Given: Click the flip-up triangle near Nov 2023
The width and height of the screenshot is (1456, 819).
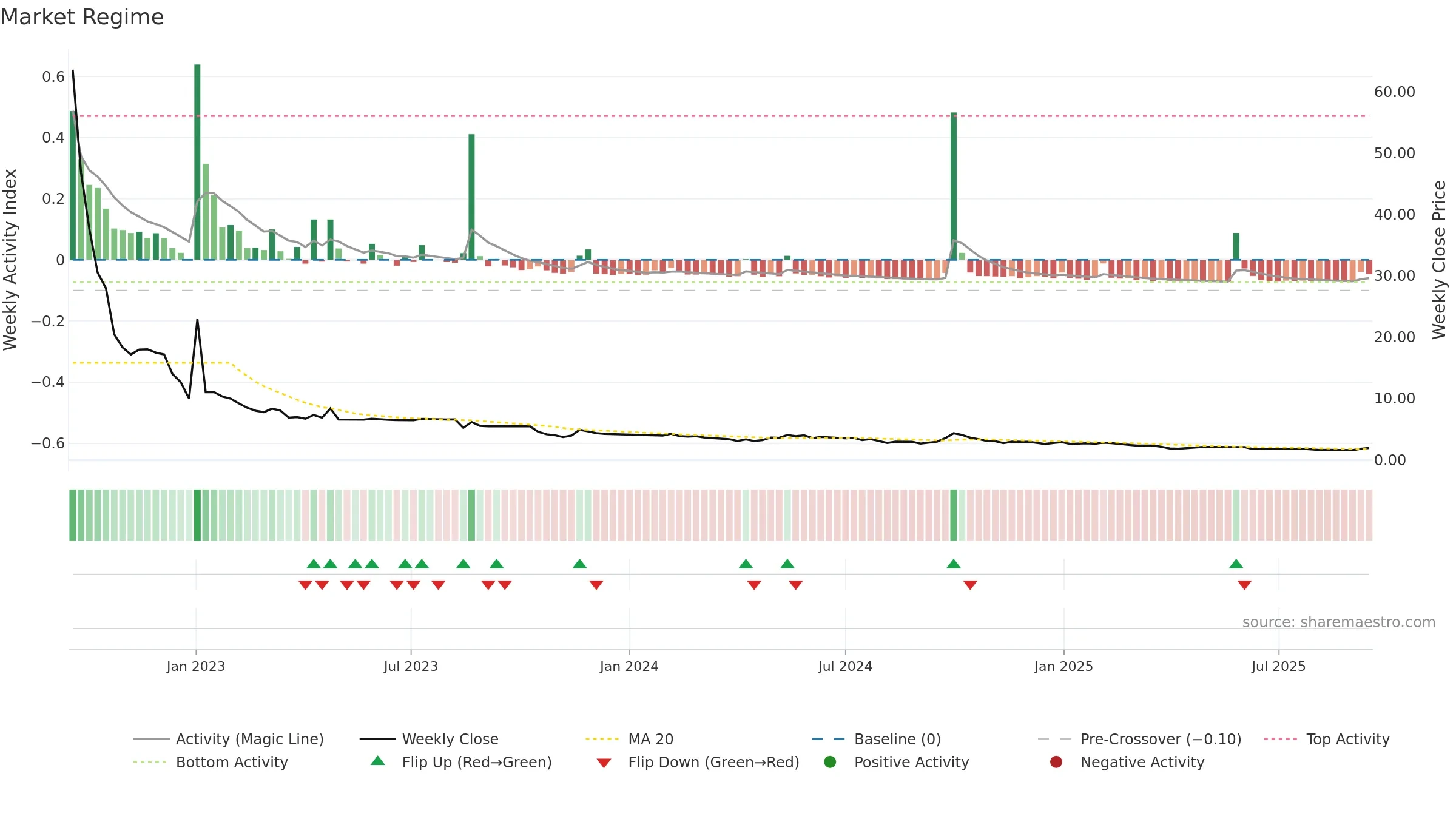Looking at the screenshot, I should click(579, 564).
